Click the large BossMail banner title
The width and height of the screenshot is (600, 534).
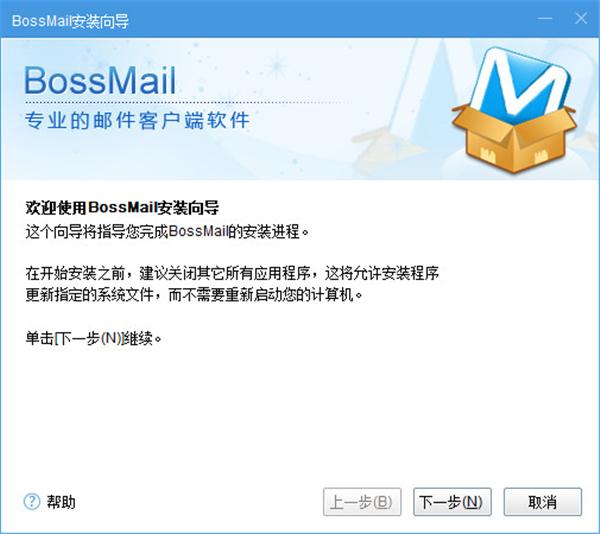100,81
